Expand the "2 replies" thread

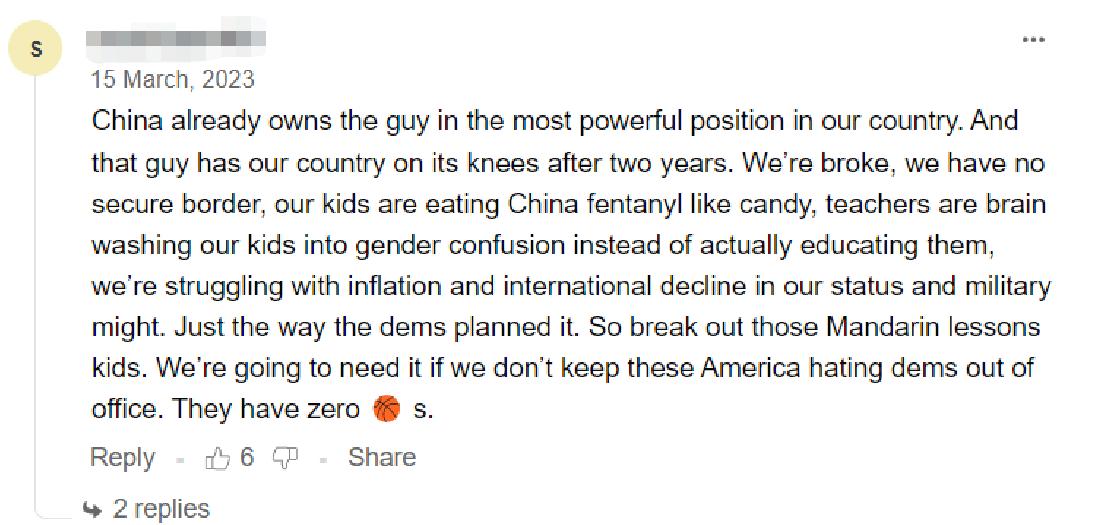[160, 509]
